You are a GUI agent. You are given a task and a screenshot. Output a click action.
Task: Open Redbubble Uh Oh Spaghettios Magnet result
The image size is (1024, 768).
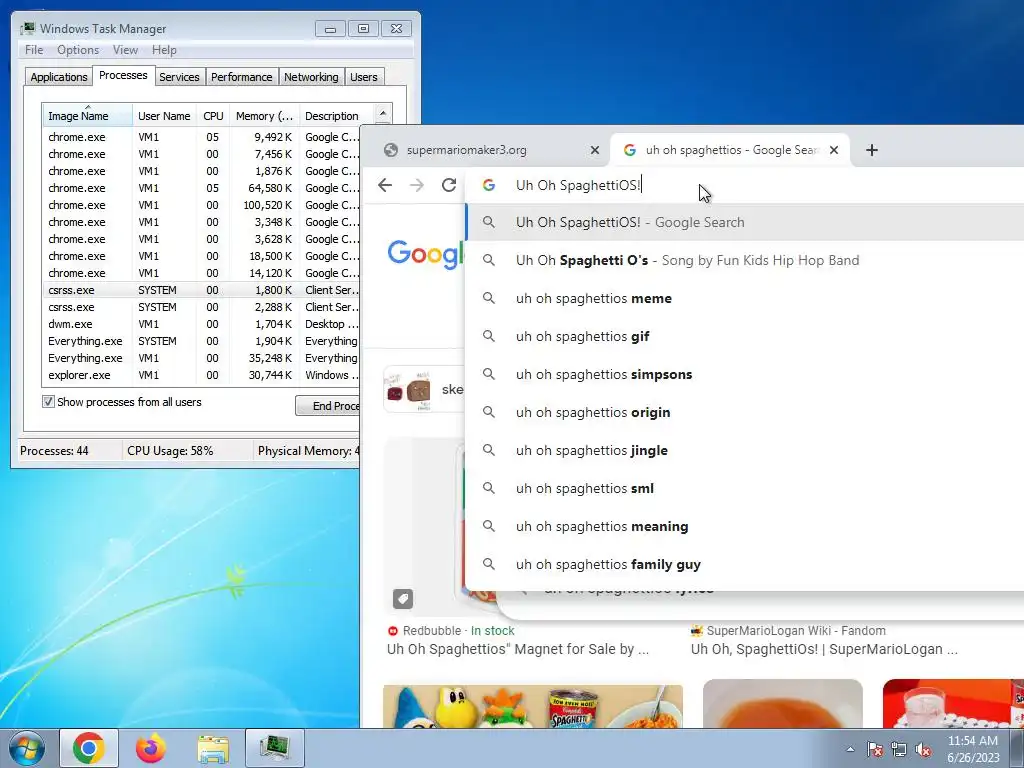[518, 649]
